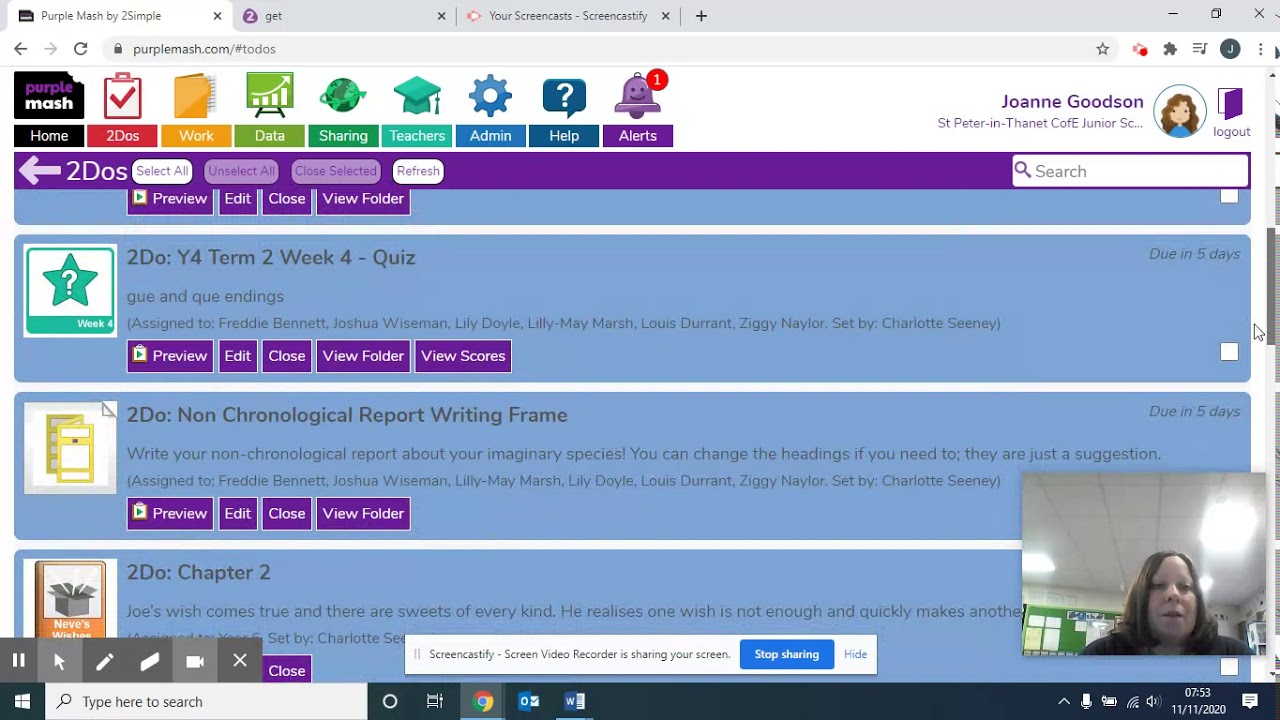Open Task View on the taskbar

[x=435, y=701]
